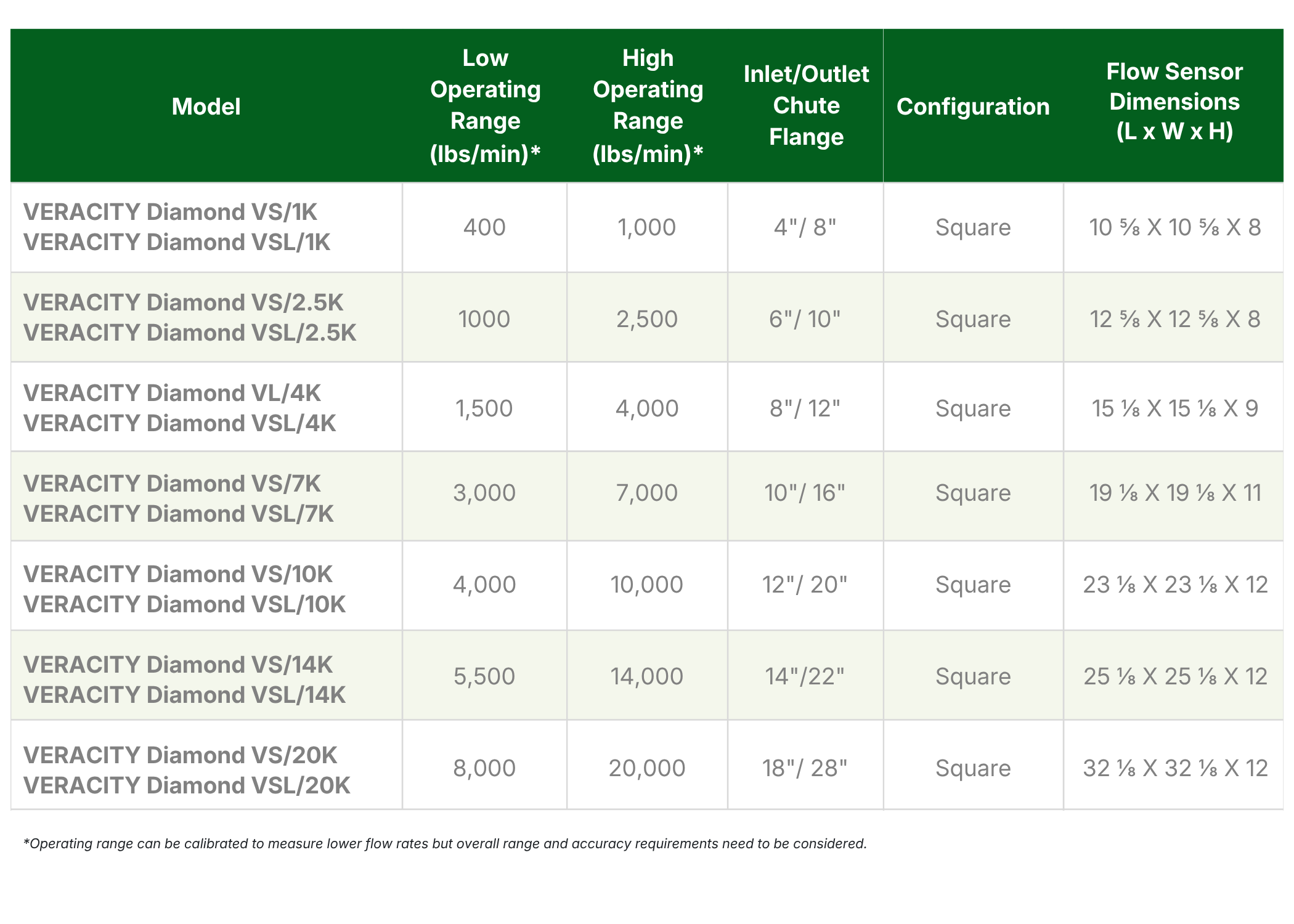Select the flange size 4"/ 8"
The image size is (1294, 924).
pos(805,227)
